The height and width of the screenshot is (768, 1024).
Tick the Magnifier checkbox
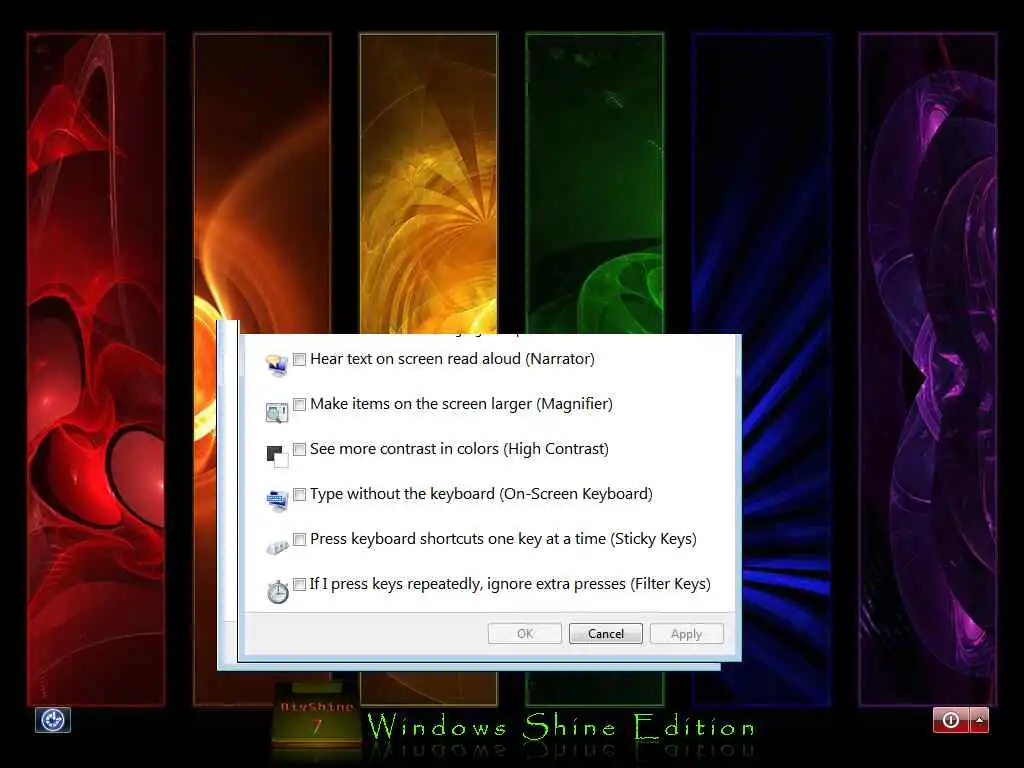pyautogui.click(x=299, y=404)
